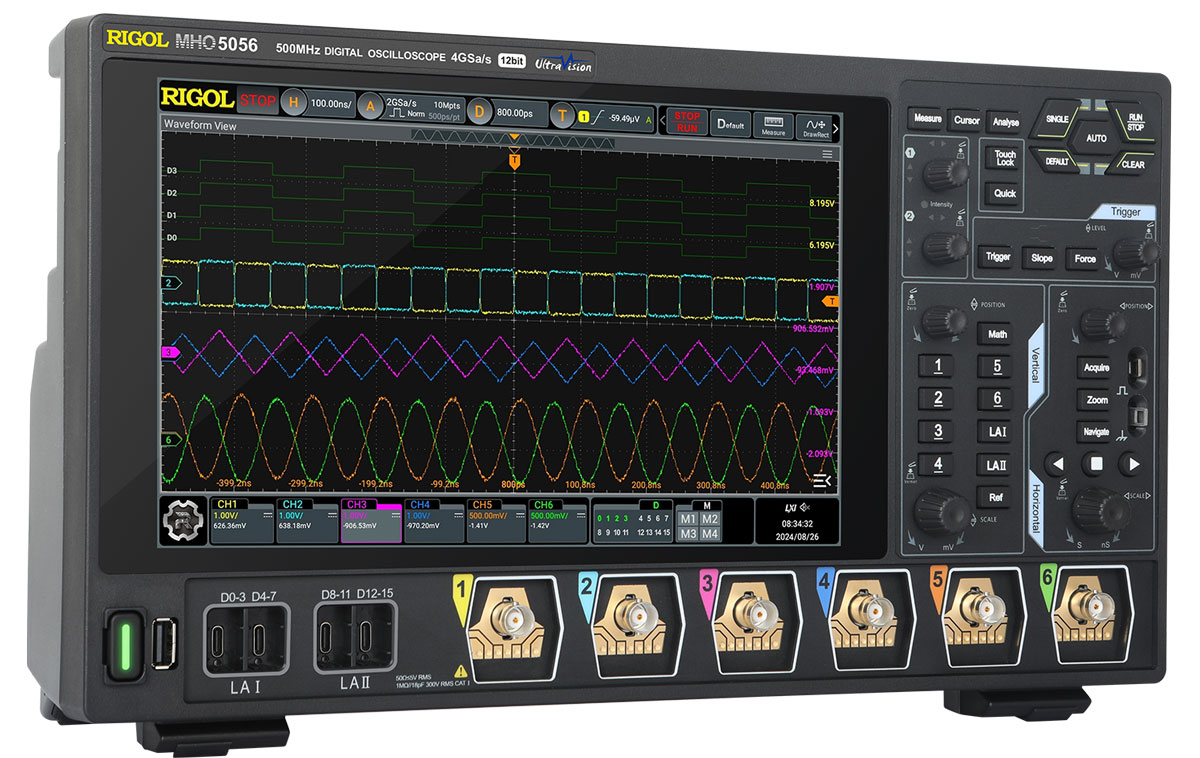This screenshot has width=1200, height=758.
Task: Toggle the on-screen STOP/RUN button
Action: pyautogui.click(x=687, y=121)
